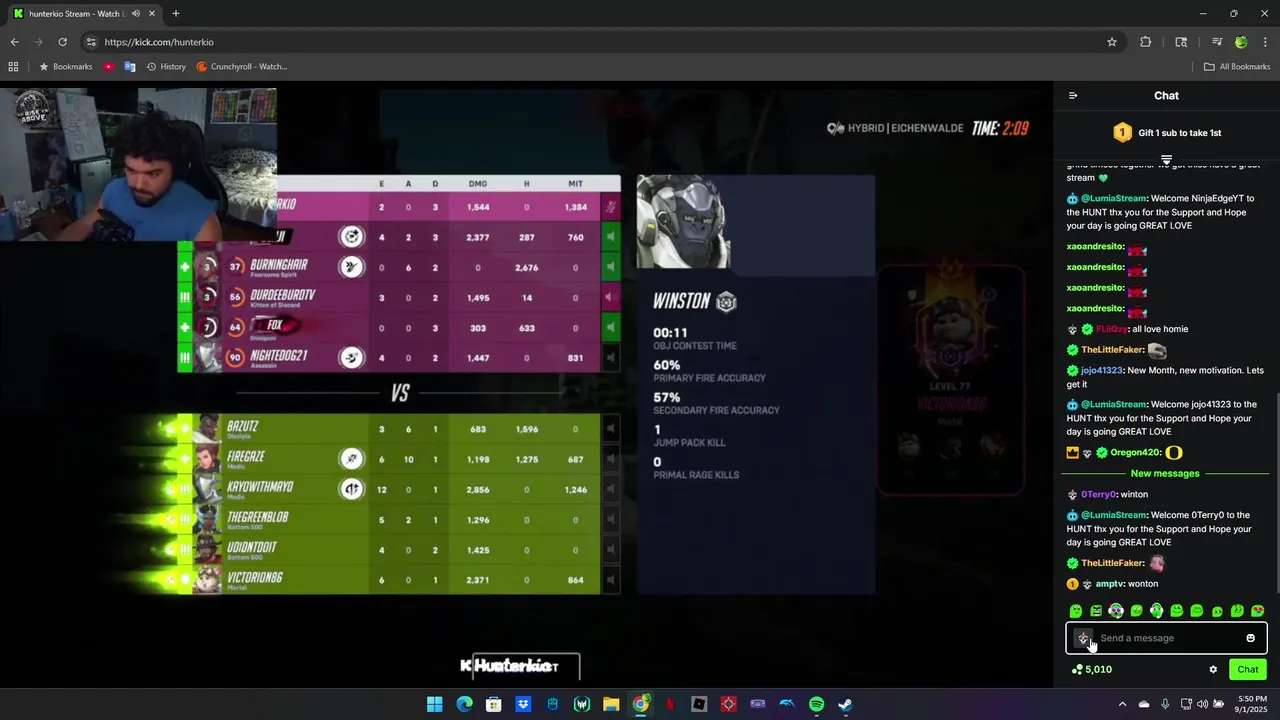Open chat identity badge selector
The height and width of the screenshot is (720, 1280).
tap(1083, 638)
